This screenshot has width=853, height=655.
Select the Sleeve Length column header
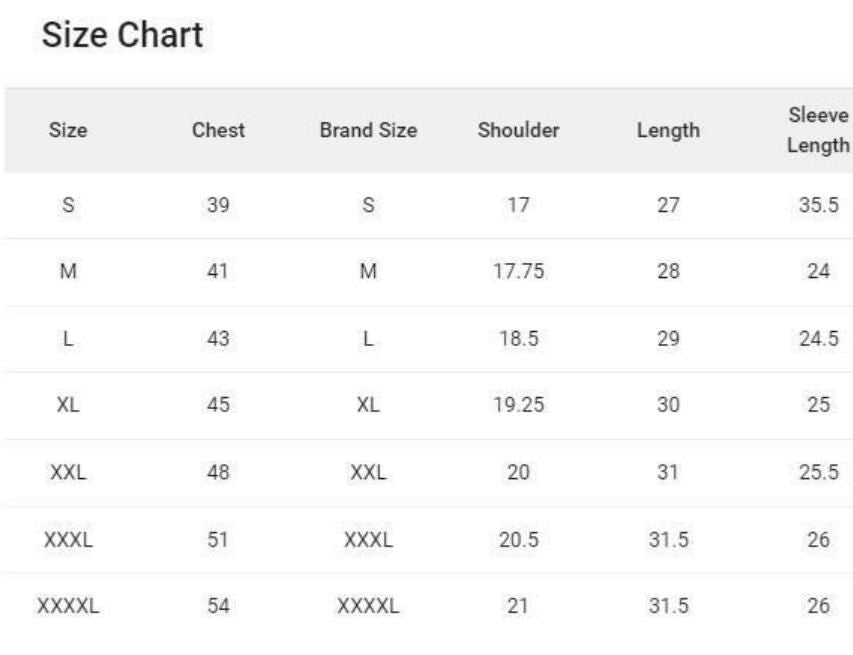coord(818,130)
